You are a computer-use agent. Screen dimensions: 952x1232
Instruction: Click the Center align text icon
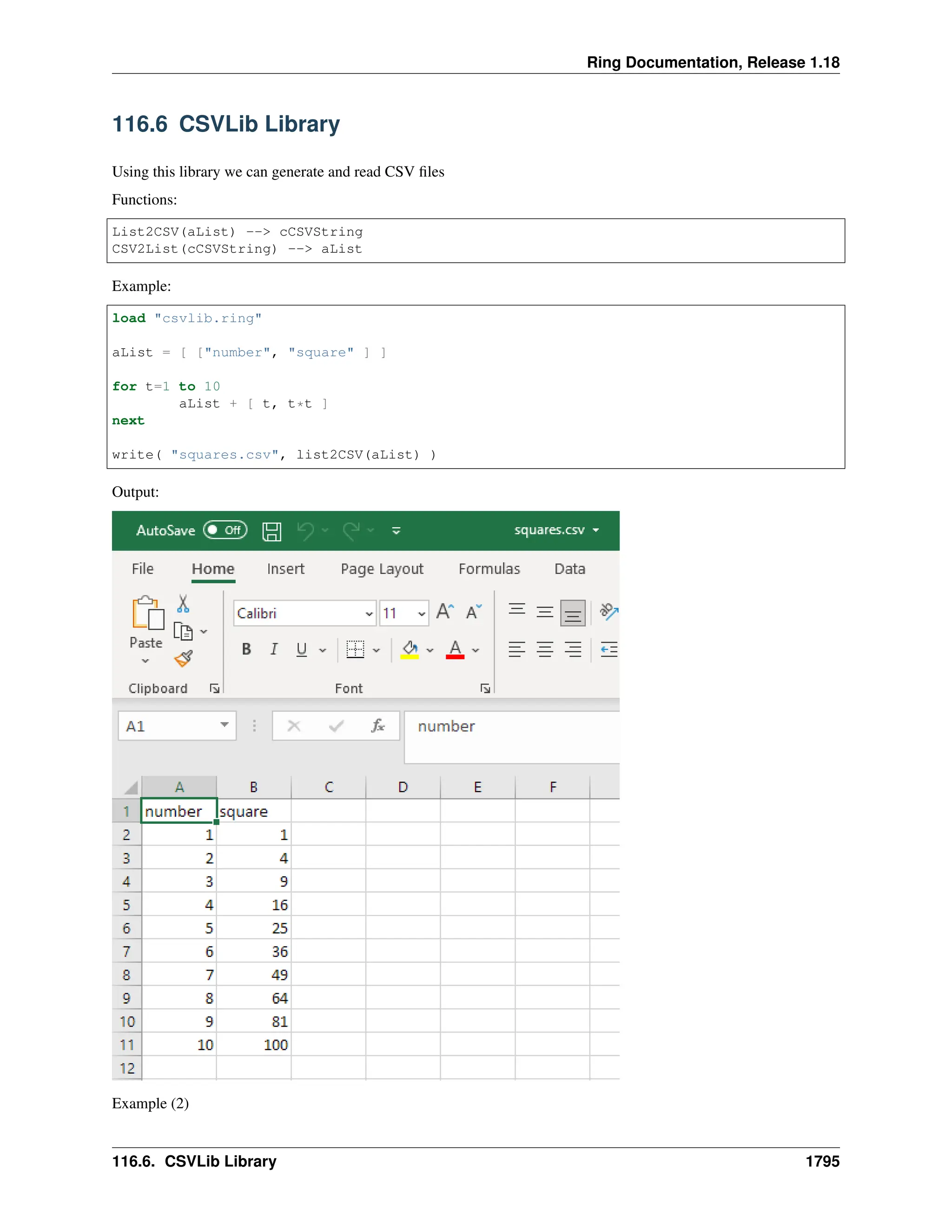click(x=545, y=649)
